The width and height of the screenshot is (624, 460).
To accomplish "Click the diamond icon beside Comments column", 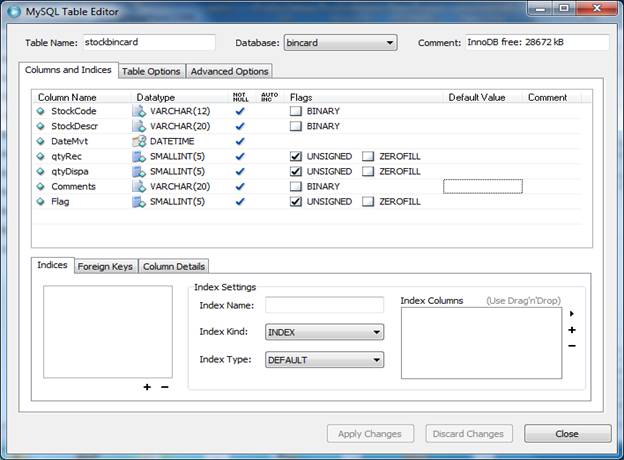I will 41,186.
